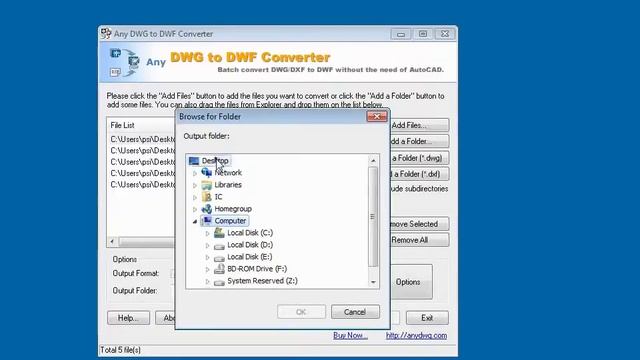The height and width of the screenshot is (360, 640).
Task: Open the http://anydwg.com link
Action: point(416,336)
